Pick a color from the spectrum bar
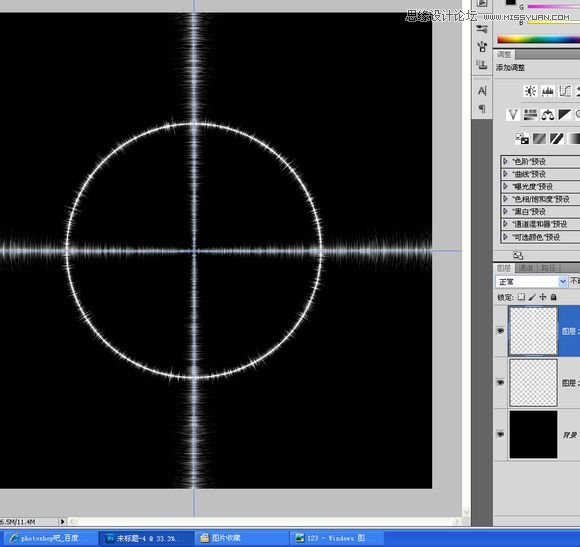The width and height of the screenshot is (580, 547). [x=539, y=39]
